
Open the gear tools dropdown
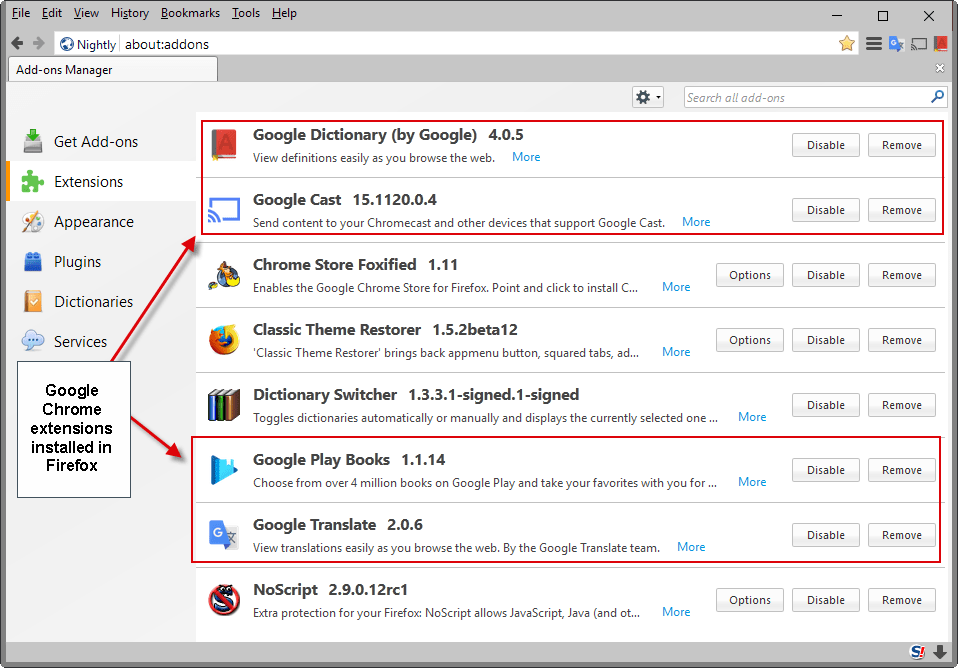647,97
